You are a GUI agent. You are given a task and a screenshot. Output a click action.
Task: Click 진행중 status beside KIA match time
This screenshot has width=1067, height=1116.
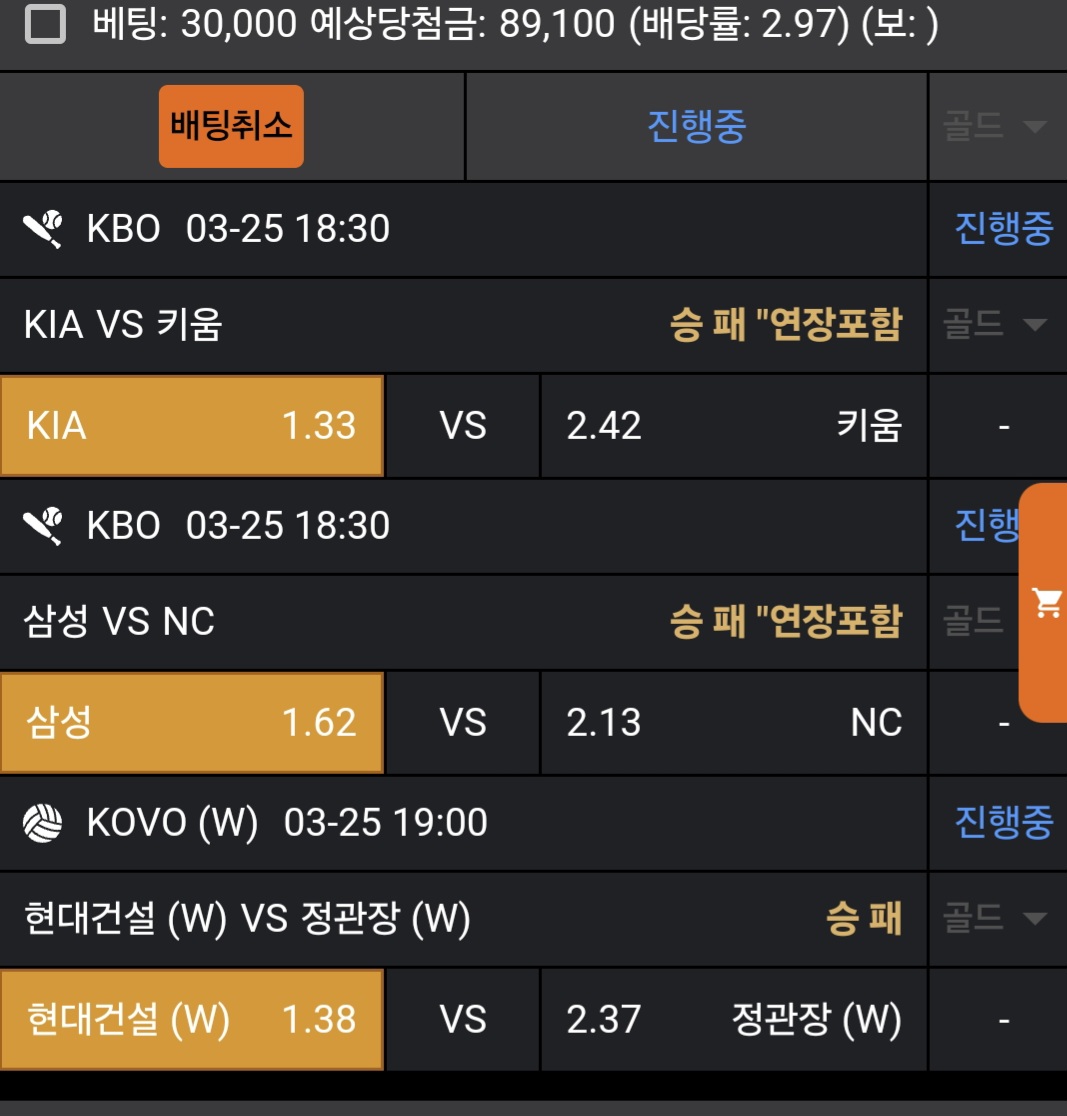click(x=1003, y=229)
